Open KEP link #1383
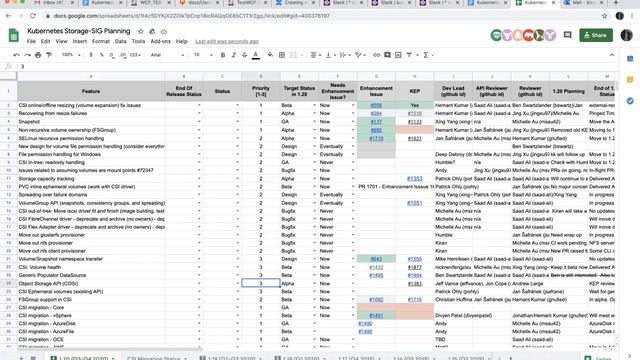Screen dimensions: 640x360 [x=415, y=284]
